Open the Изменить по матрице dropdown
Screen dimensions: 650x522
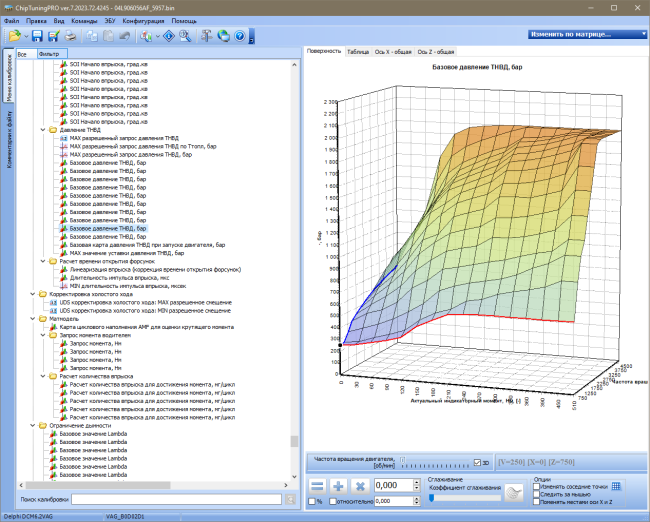point(587,34)
